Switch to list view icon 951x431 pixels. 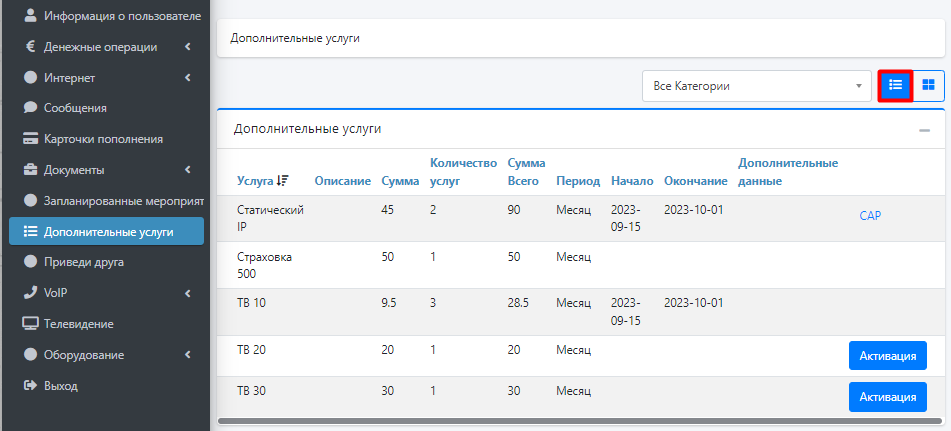coord(895,86)
